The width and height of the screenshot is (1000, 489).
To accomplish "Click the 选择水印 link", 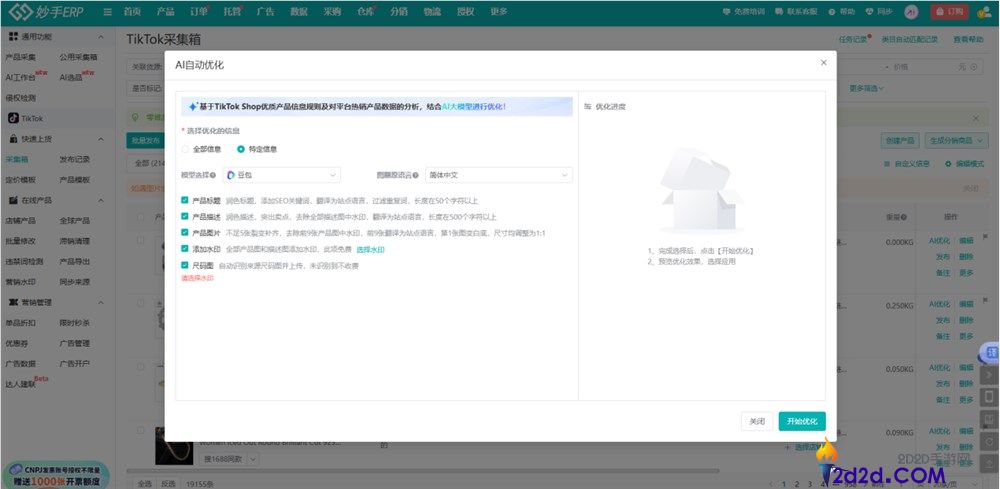I will 370,249.
